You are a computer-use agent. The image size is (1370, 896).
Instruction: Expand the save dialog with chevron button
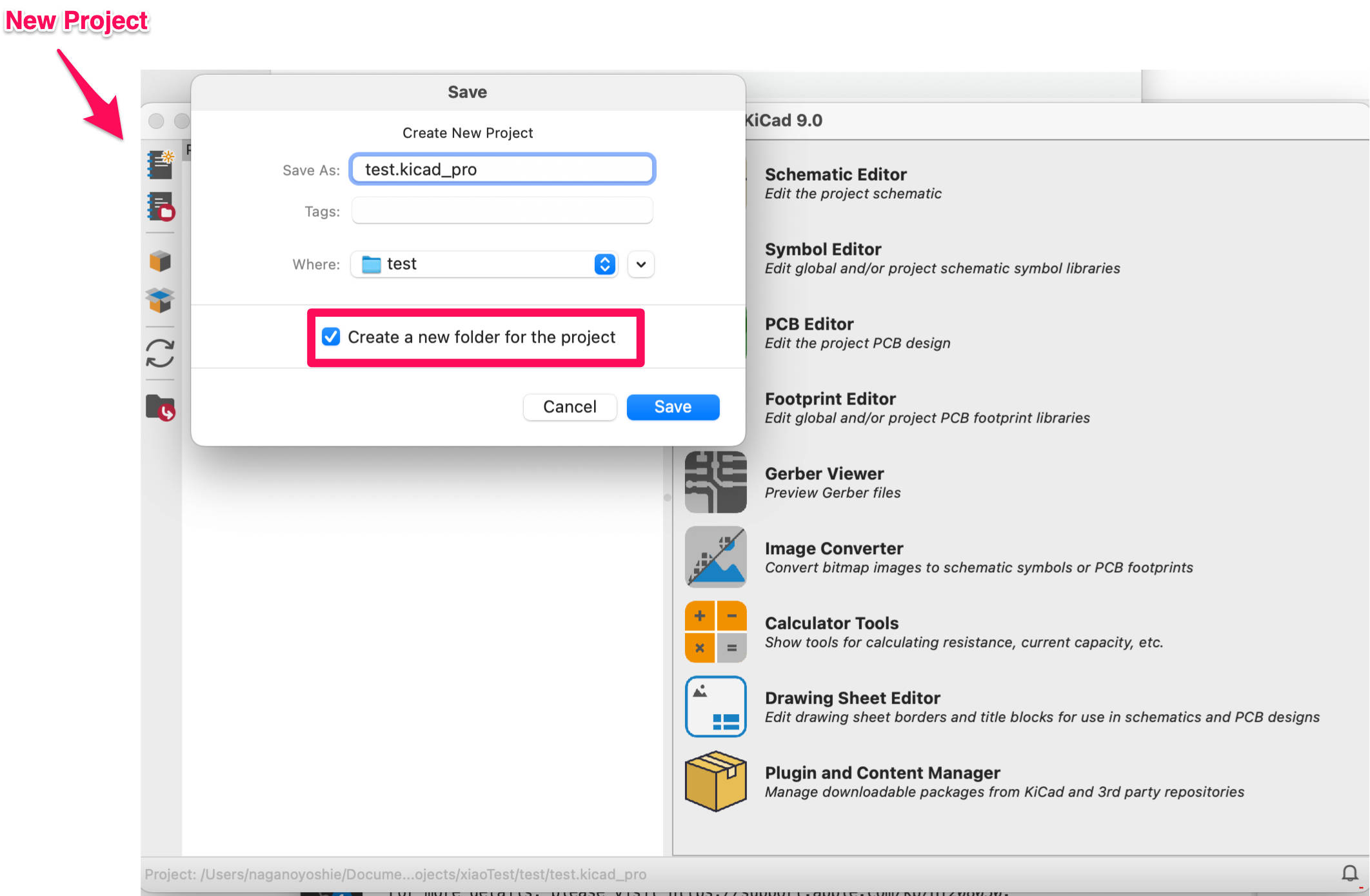point(640,264)
